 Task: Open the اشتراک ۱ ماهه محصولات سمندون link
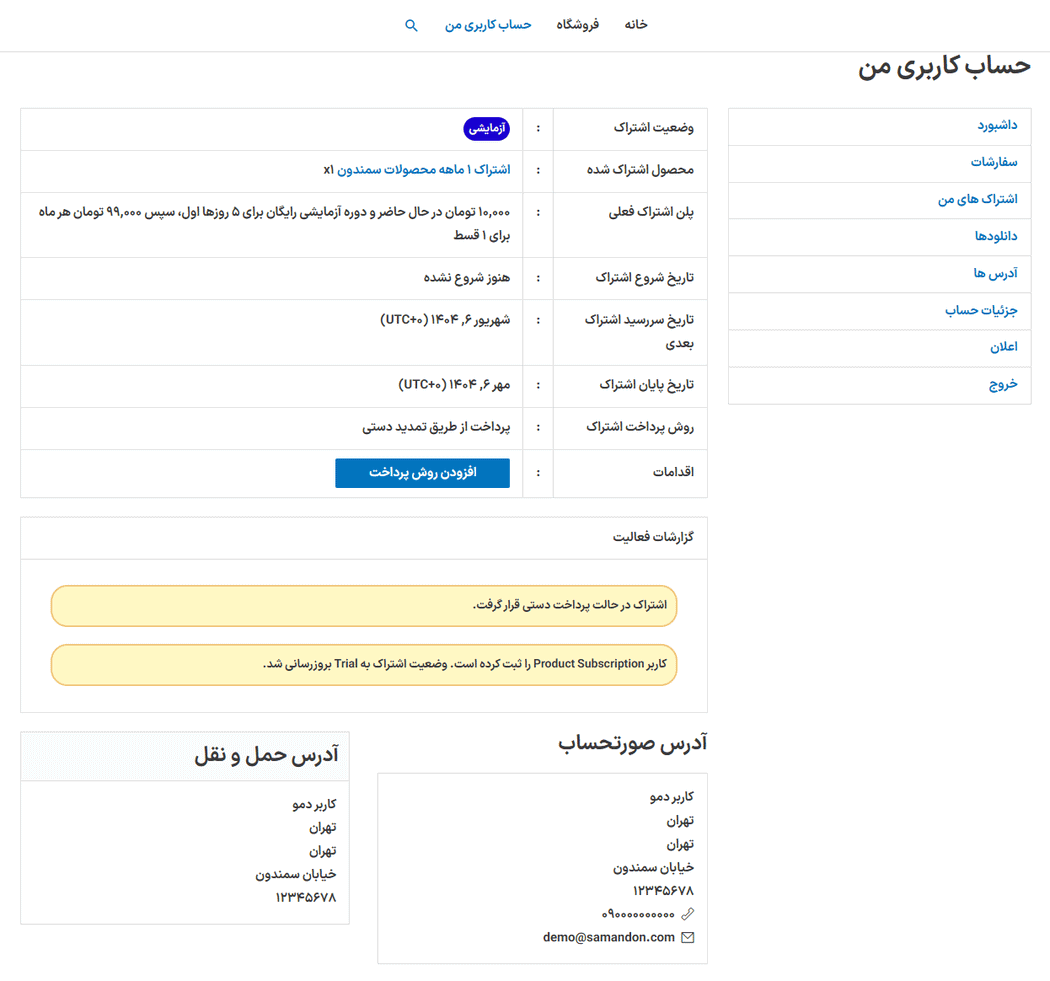point(423,170)
